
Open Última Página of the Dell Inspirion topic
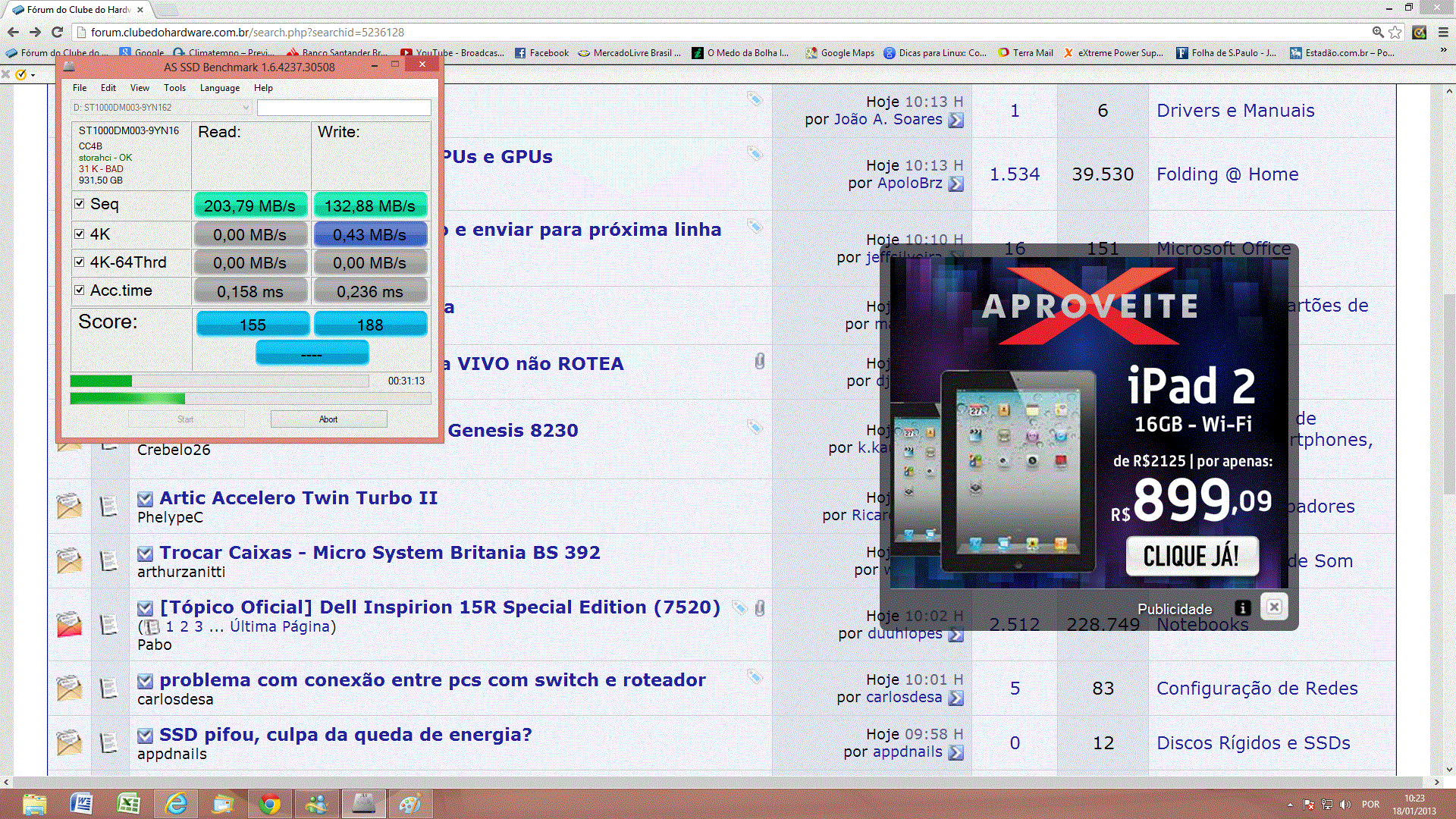click(280, 626)
